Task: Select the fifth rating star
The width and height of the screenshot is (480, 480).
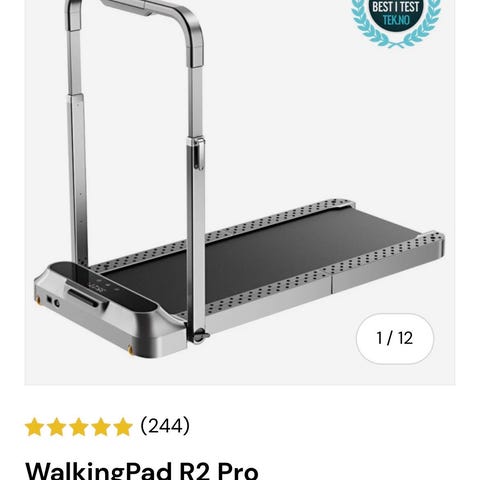Action: click(123, 427)
